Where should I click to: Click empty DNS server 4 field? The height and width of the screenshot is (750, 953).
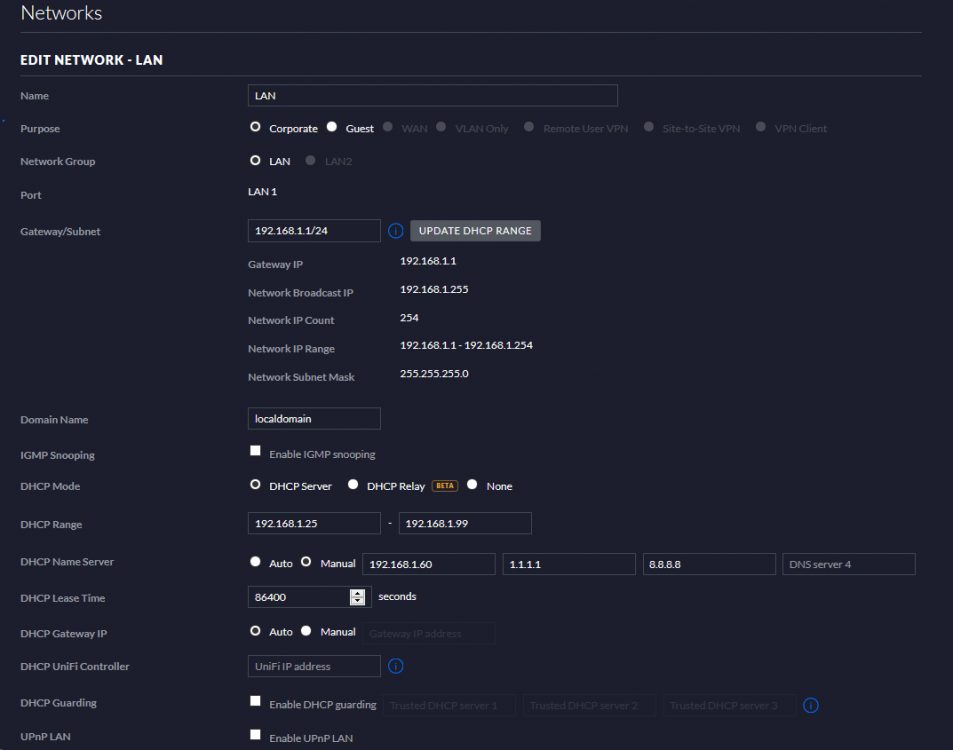pyautogui.click(x=849, y=564)
